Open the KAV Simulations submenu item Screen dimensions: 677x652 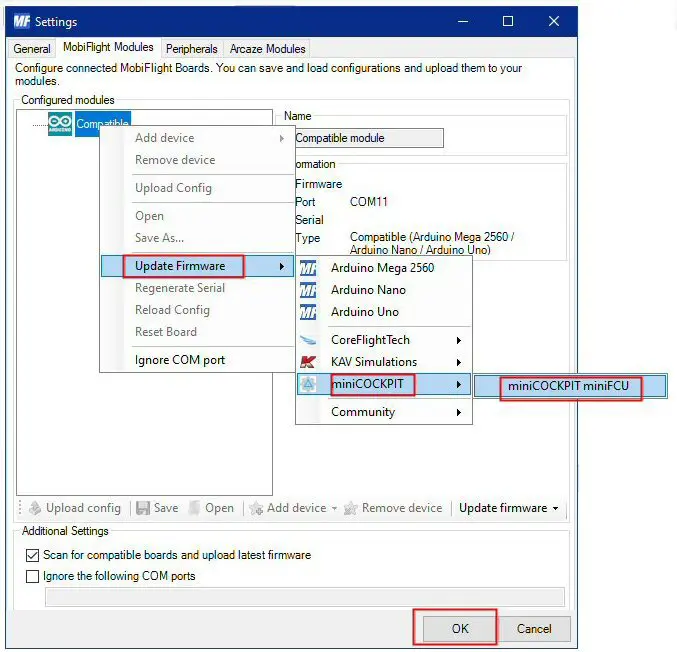pyautogui.click(x=383, y=362)
